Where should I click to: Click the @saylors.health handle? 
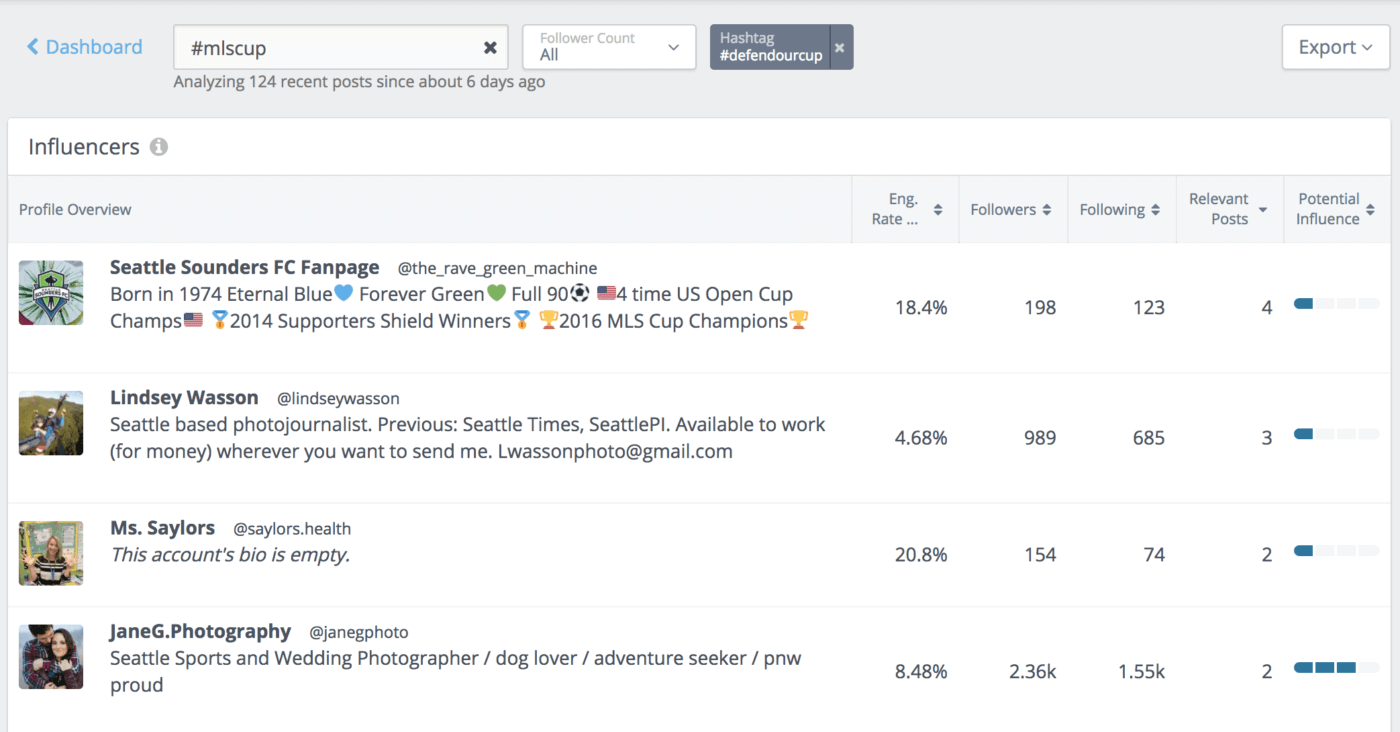(x=291, y=528)
